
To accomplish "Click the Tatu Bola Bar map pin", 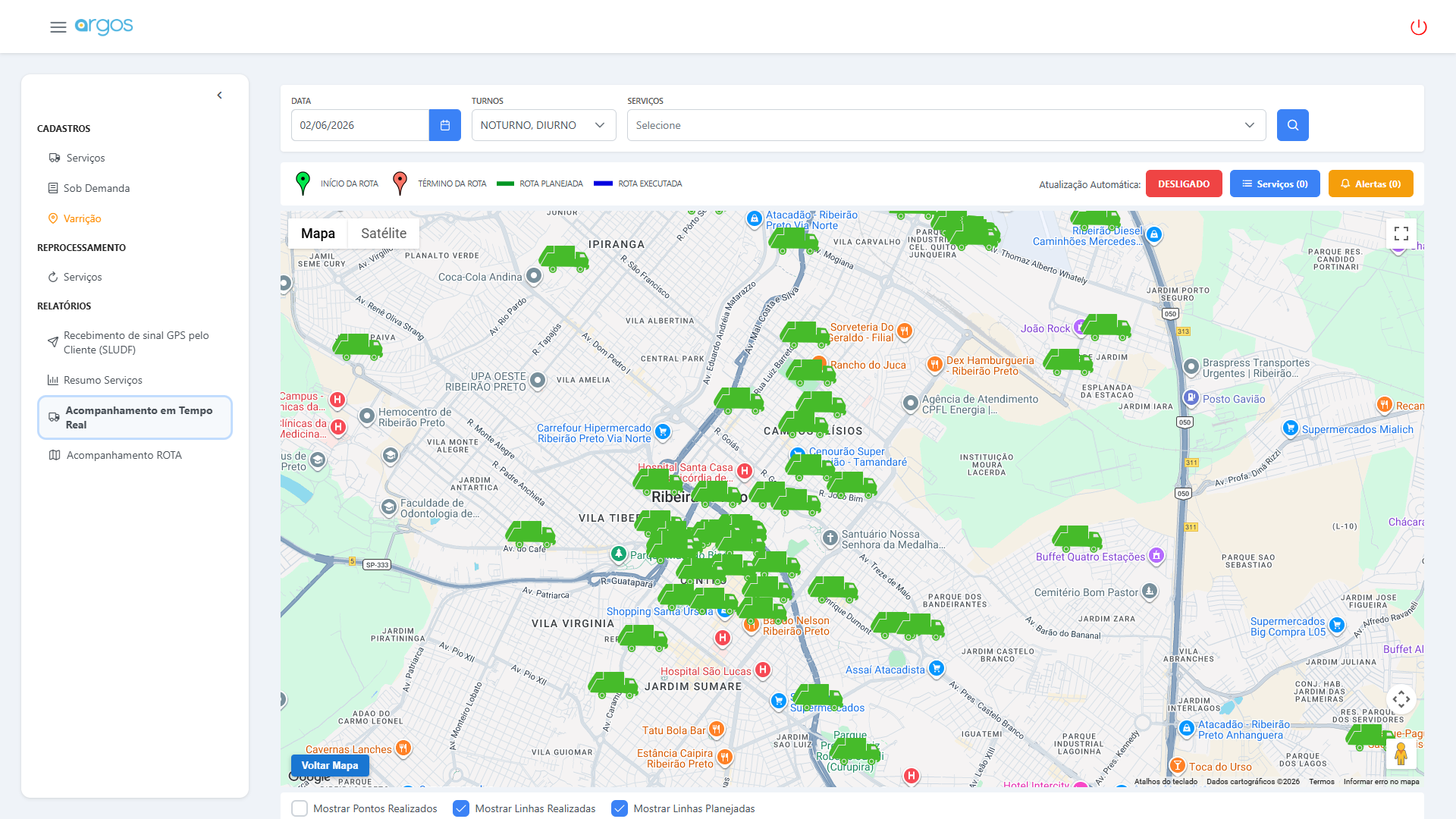I will pyautogui.click(x=716, y=730).
